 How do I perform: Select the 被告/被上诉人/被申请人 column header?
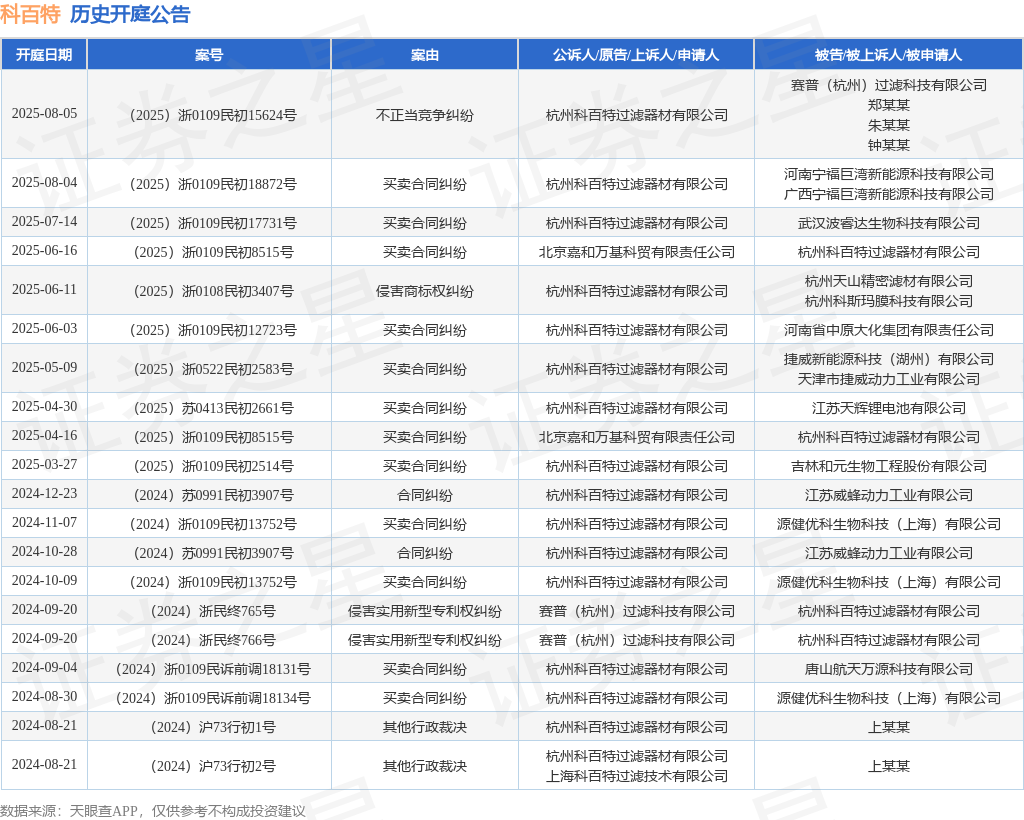click(x=888, y=55)
